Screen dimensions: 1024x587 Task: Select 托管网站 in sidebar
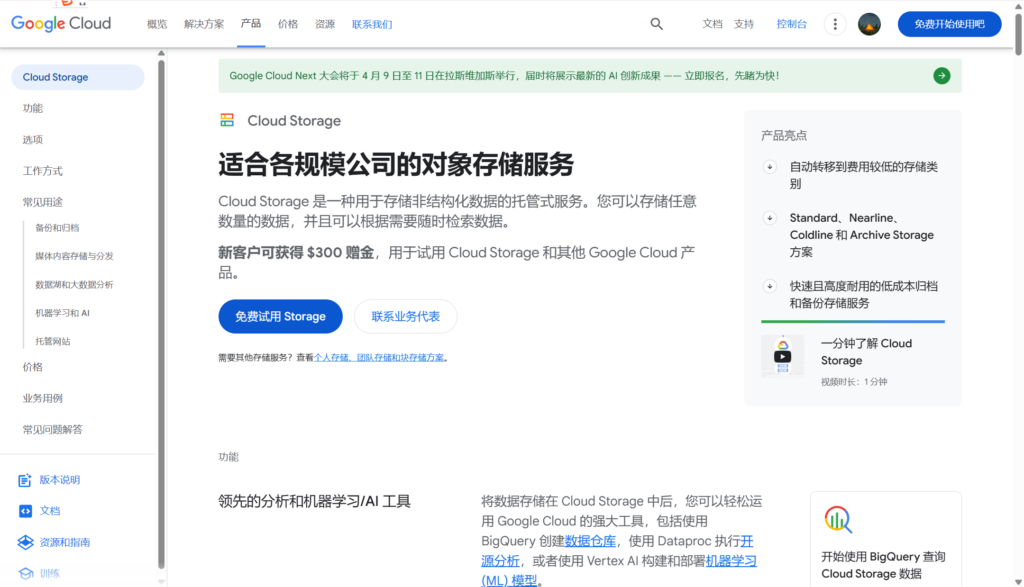(52, 341)
